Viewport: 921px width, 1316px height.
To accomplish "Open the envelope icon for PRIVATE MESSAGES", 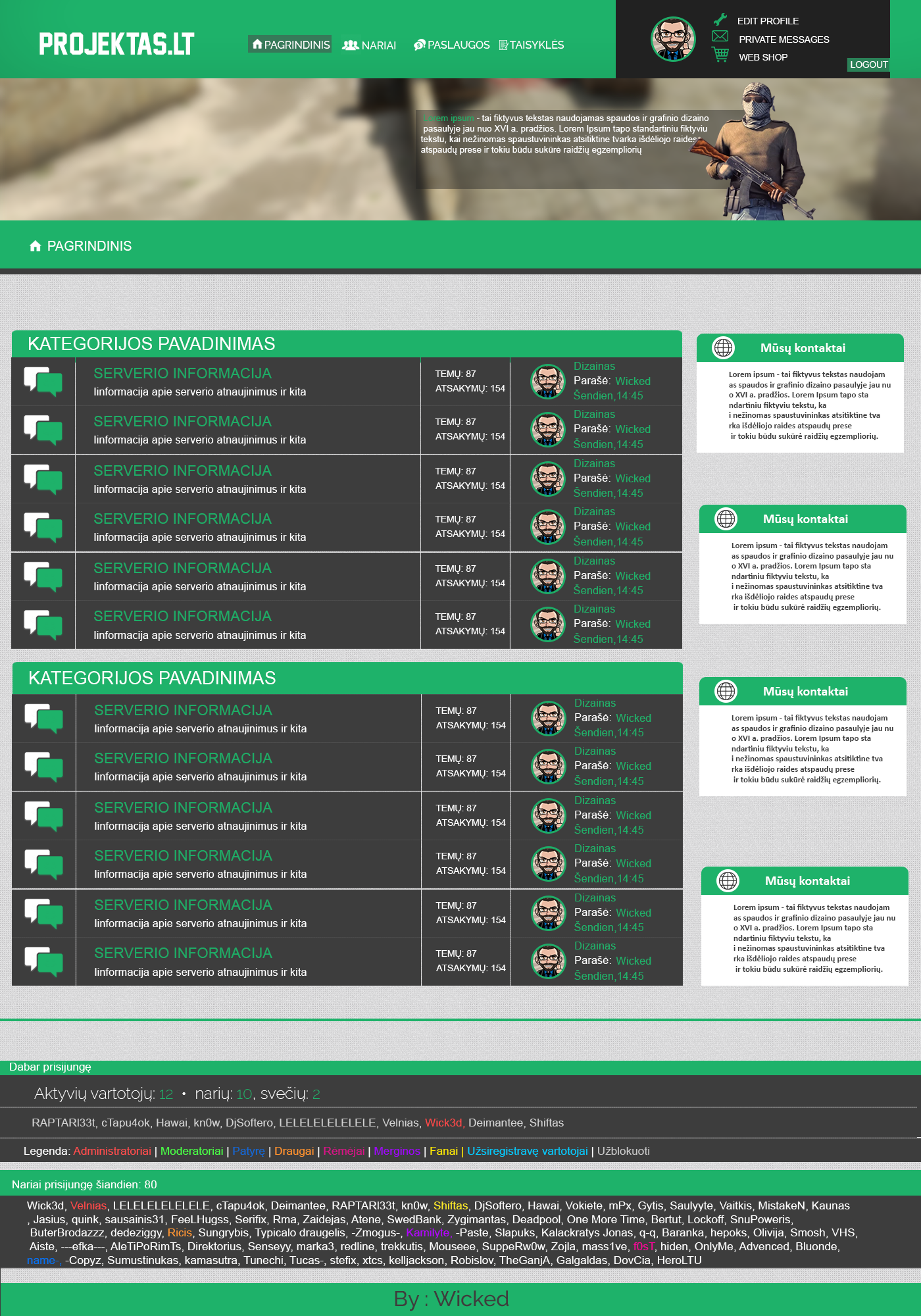I will coord(720,36).
